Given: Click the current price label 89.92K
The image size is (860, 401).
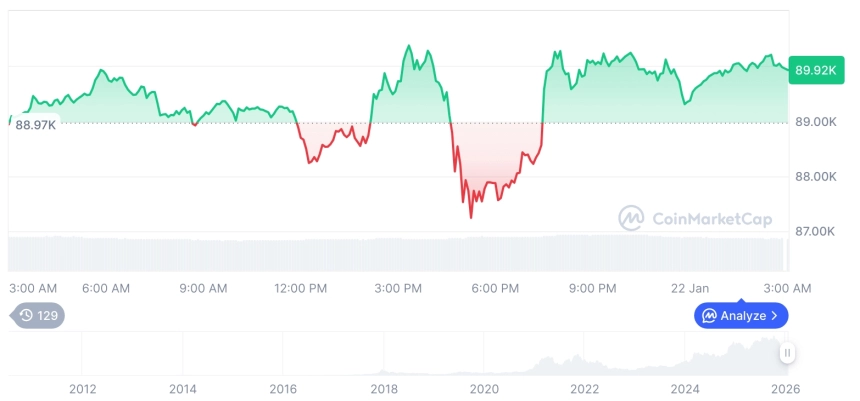Looking at the screenshot, I should pos(816,70).
